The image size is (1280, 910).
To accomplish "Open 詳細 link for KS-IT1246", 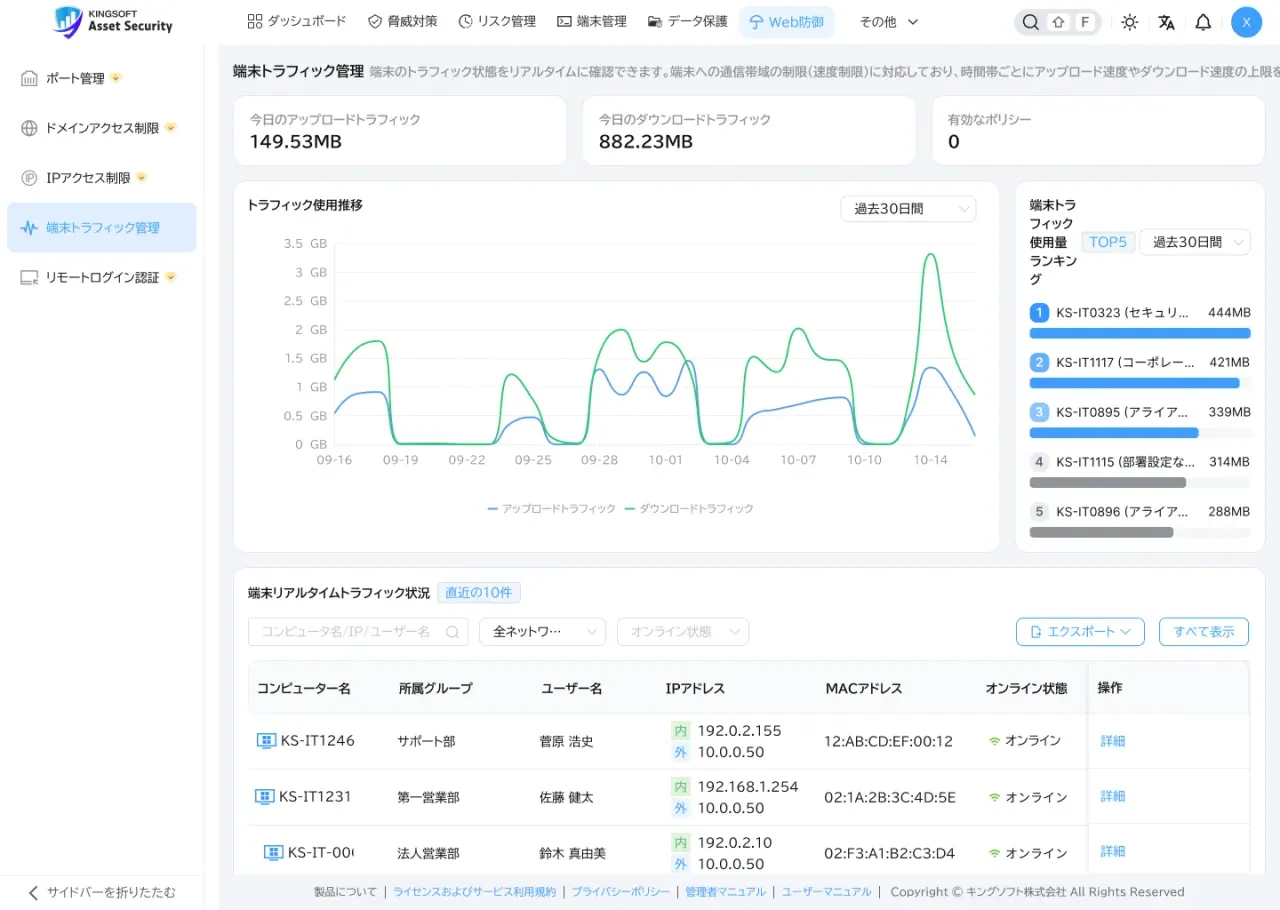I will click(x=1113, y=741).
